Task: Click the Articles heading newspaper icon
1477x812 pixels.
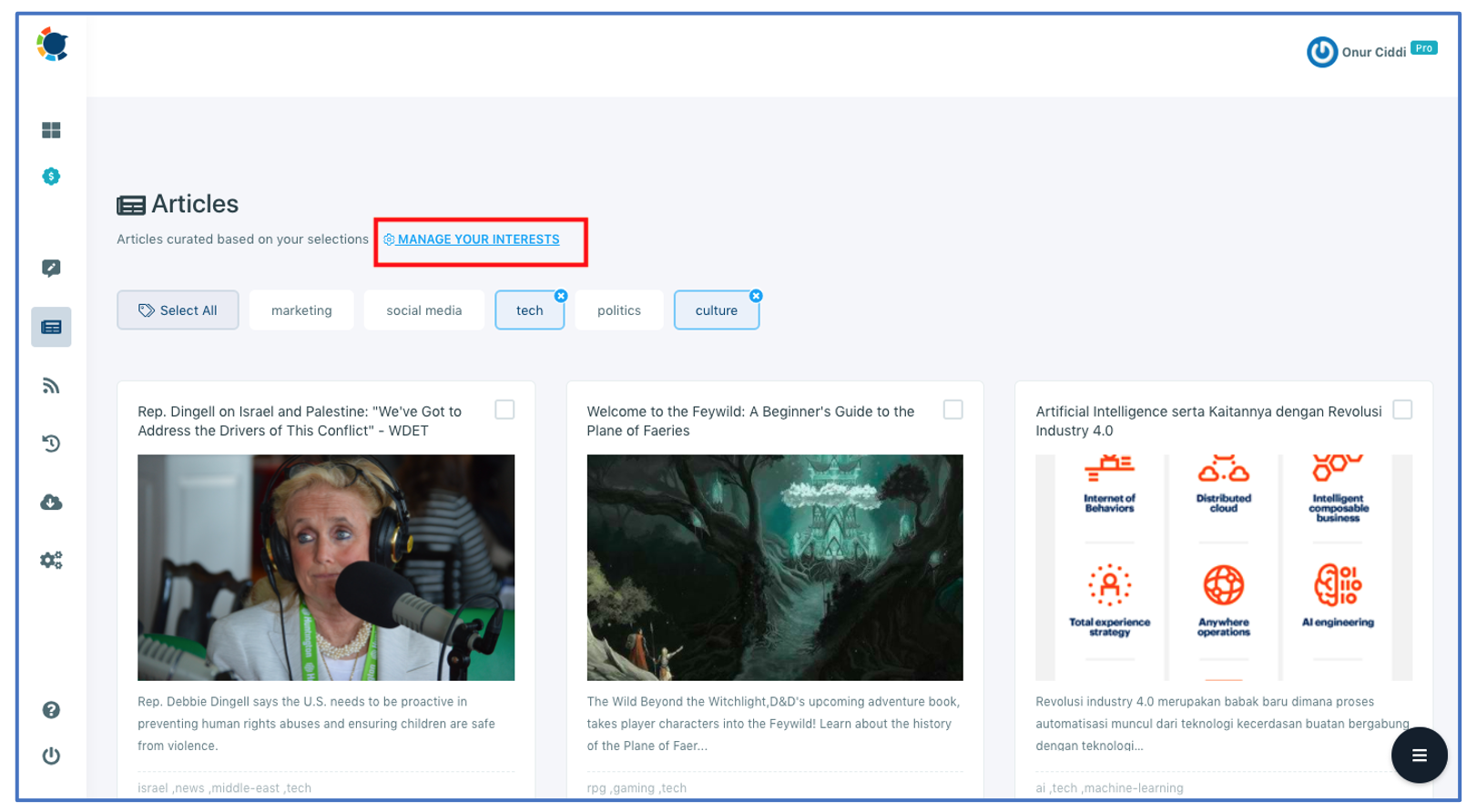Action: click(131, 206)
